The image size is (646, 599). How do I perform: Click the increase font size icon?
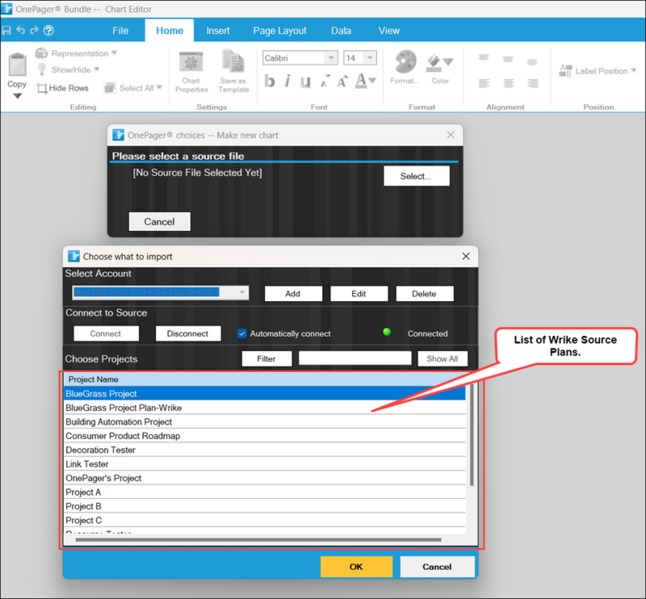342,81
